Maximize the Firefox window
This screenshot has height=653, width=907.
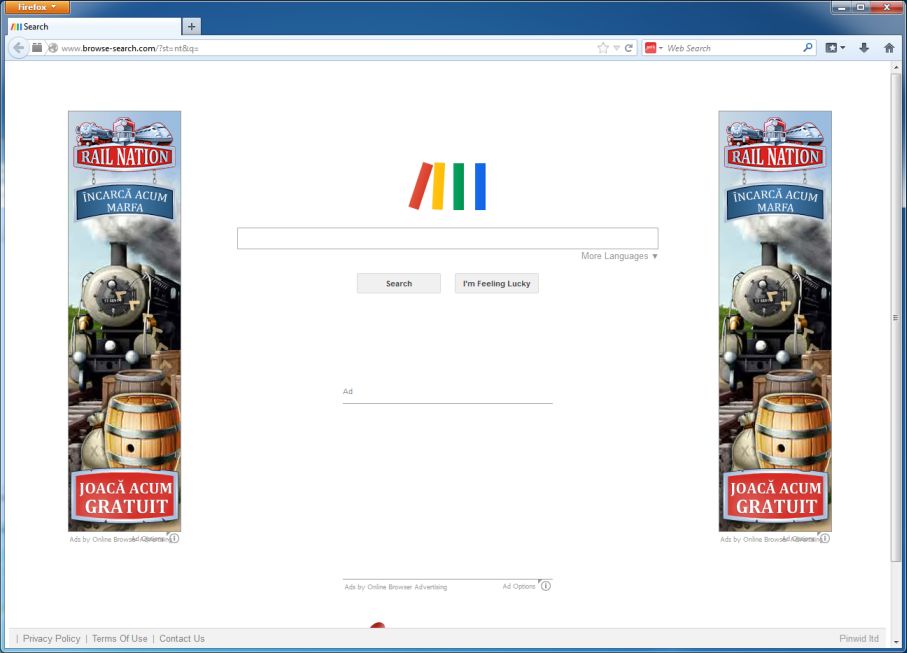(x=860, y=7)
